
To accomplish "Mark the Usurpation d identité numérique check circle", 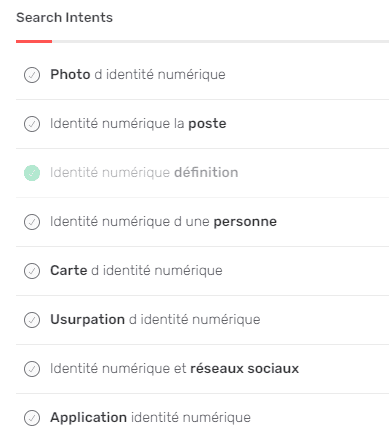I will tap(32, 320).
